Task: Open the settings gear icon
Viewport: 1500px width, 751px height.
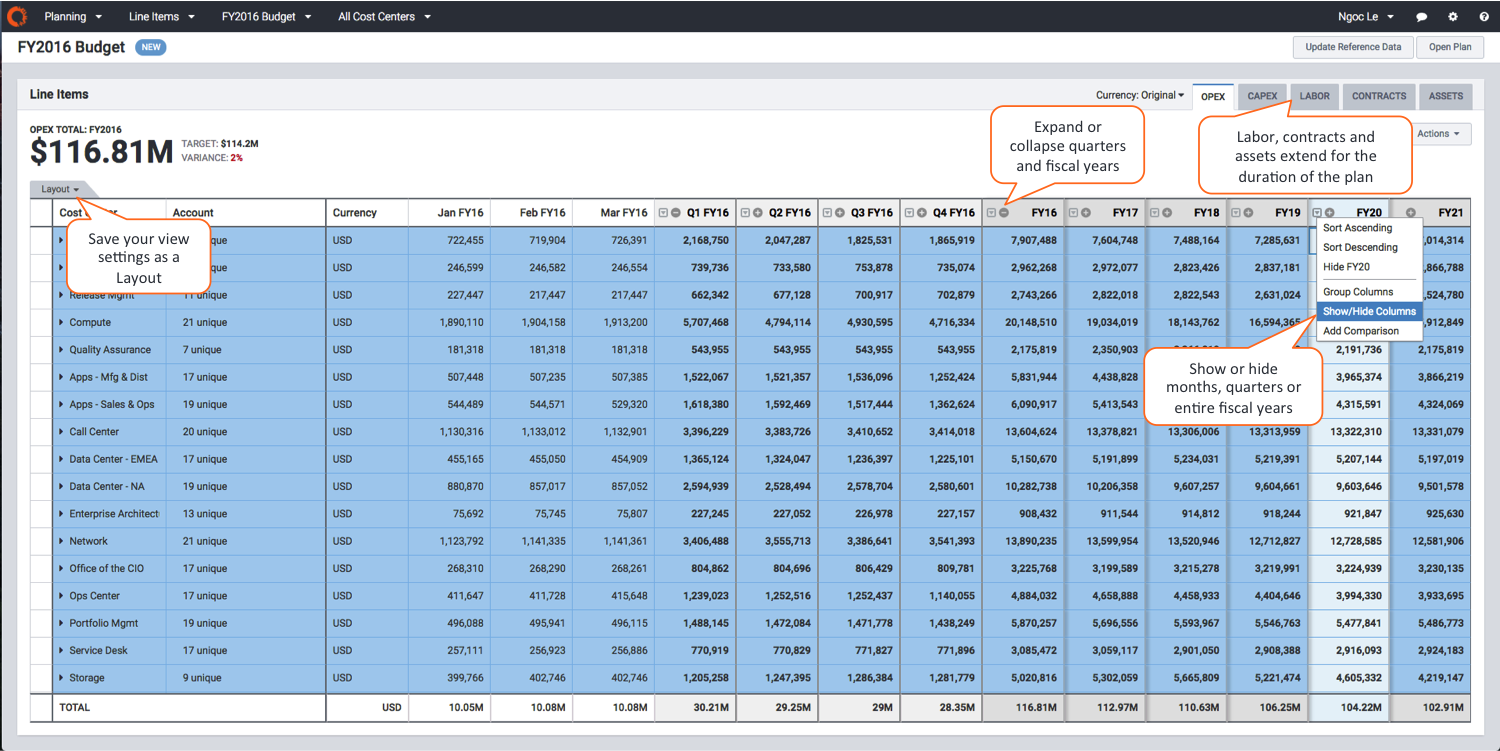Action: click(x=1453, y=17)
